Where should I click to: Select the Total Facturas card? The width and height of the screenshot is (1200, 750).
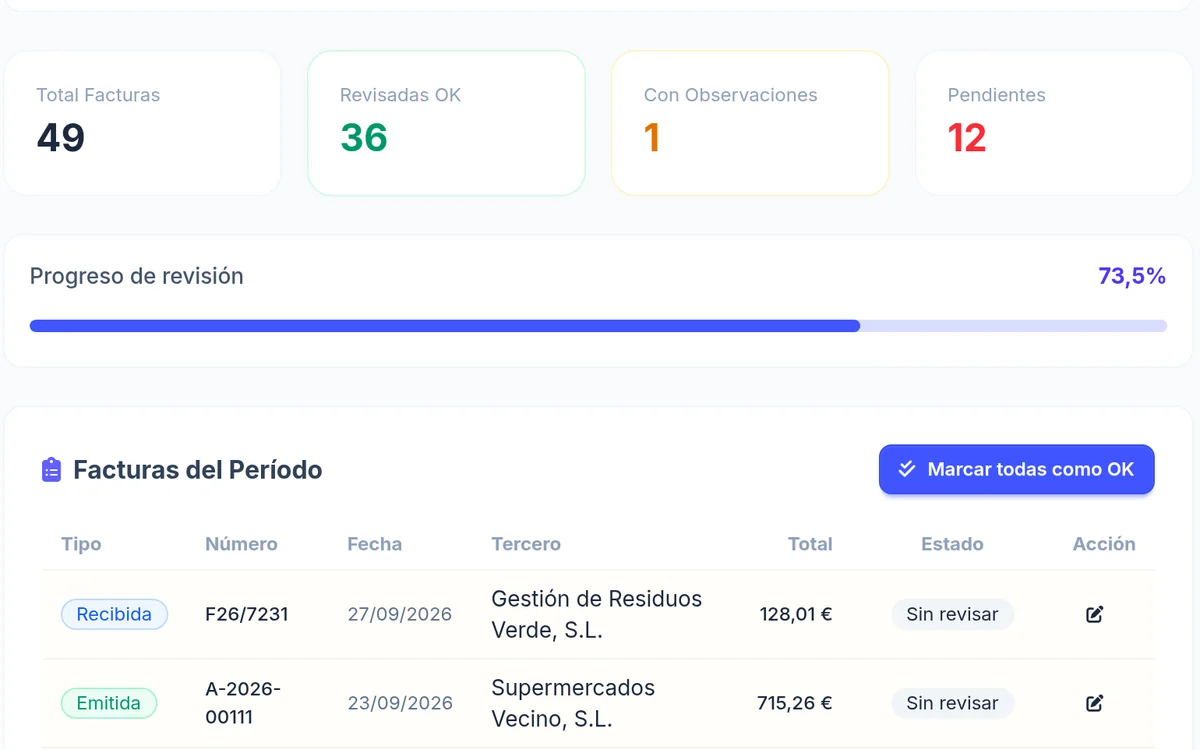tap(143, 123)
